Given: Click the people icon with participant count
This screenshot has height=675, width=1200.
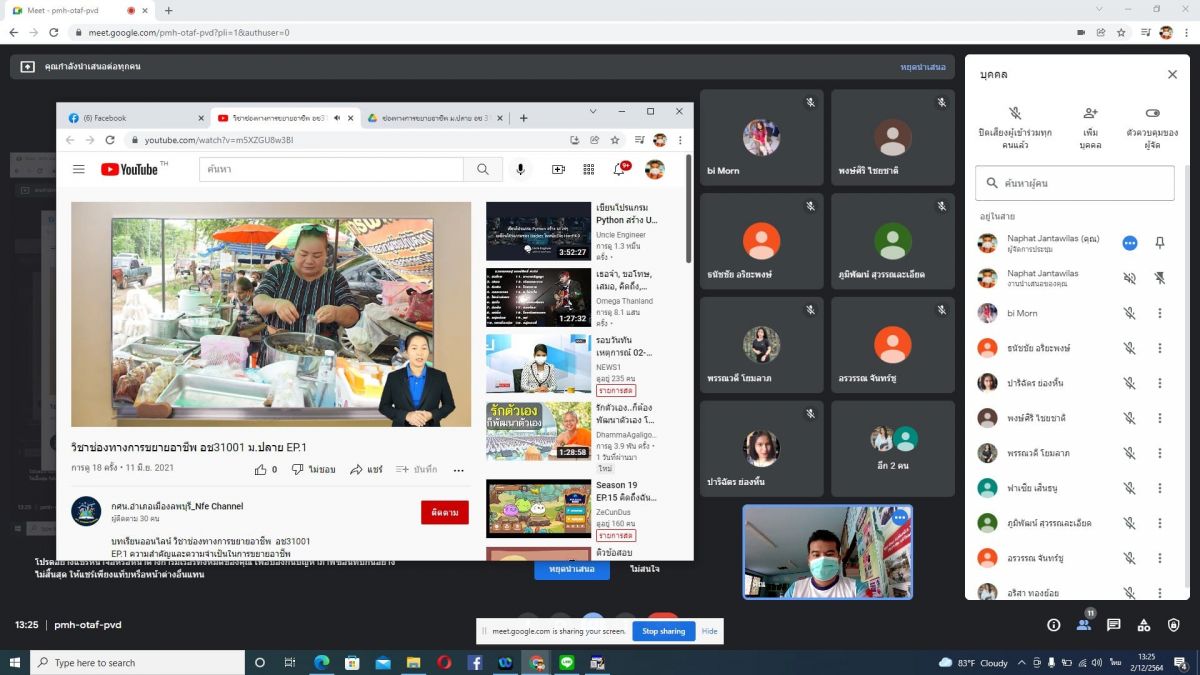Looking at the screenshot, I should (1083, 625).
